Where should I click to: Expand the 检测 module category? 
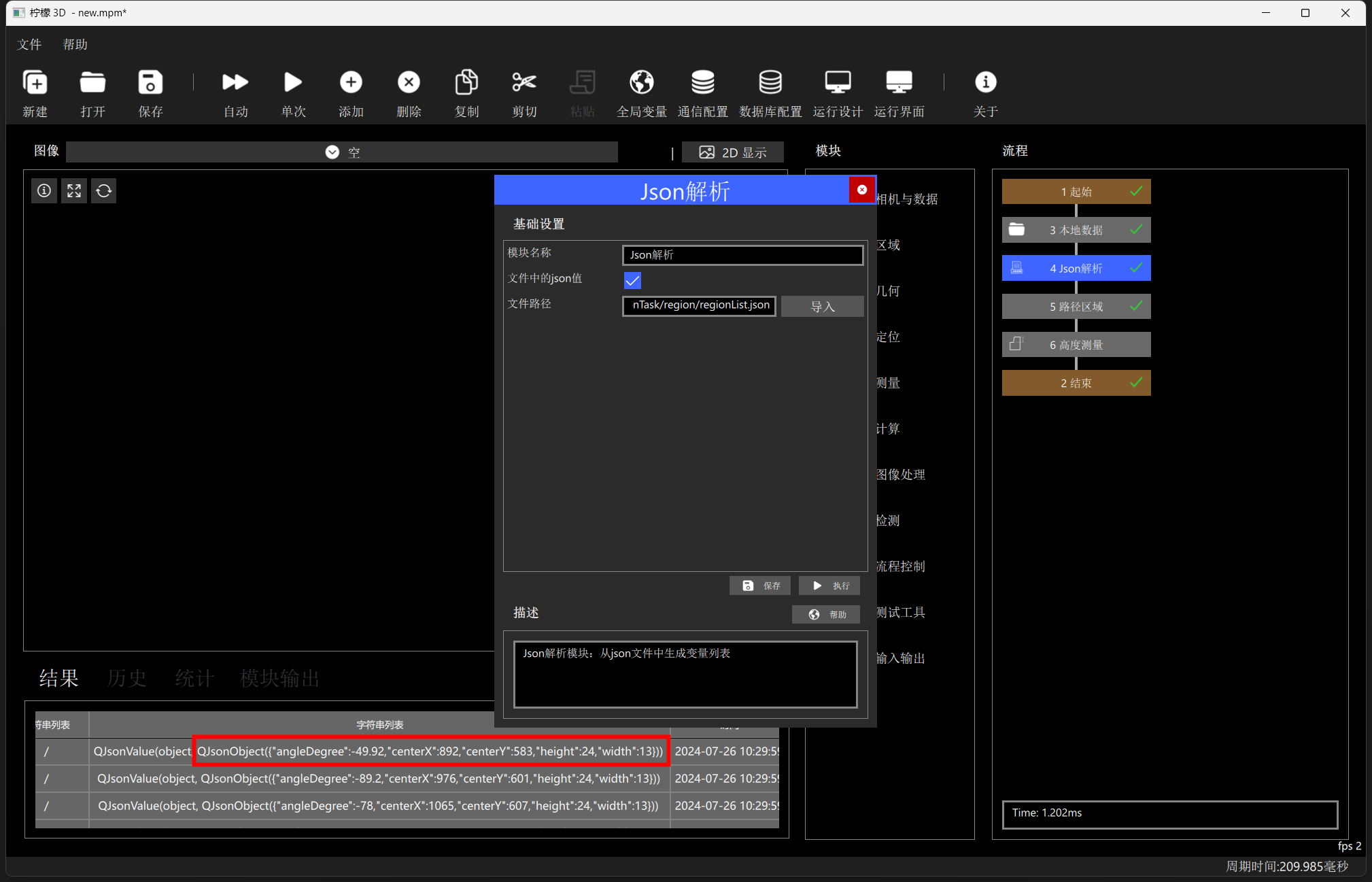[x=888, y=520]
